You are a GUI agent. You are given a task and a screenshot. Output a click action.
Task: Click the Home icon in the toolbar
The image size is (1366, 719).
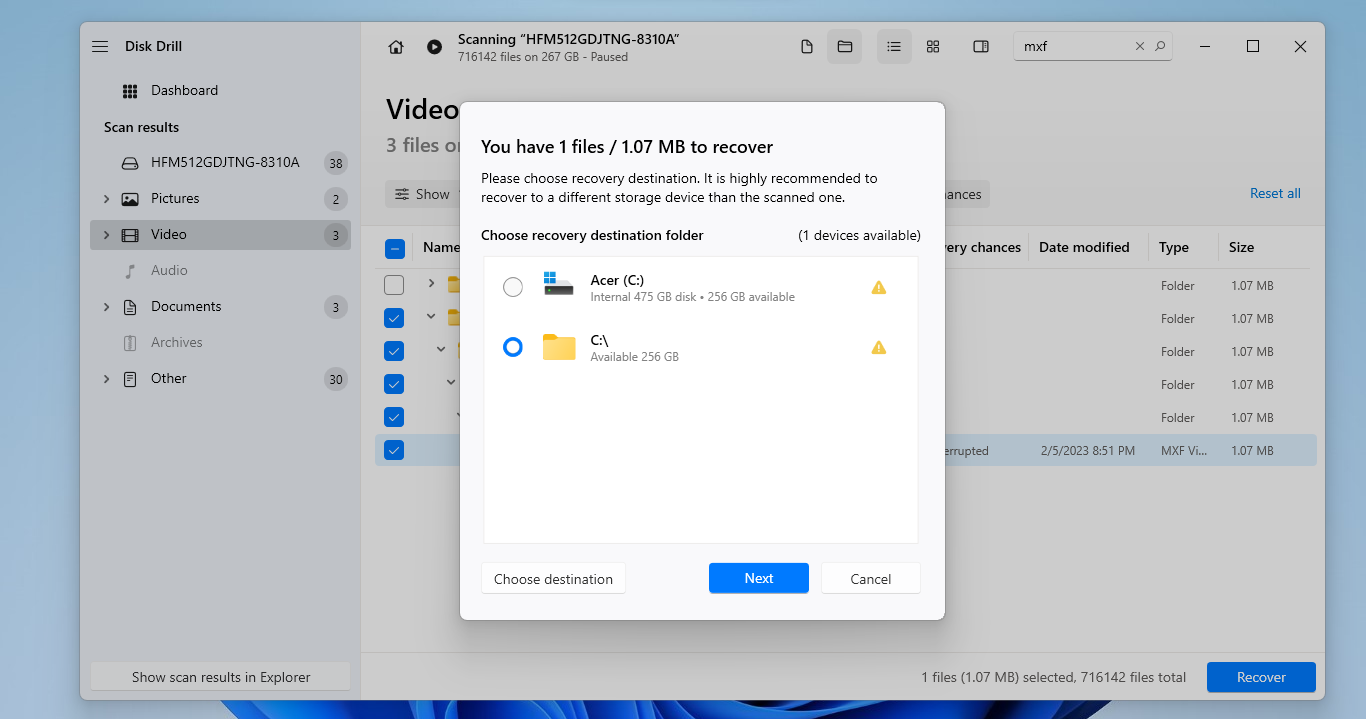tap(396, 47)
